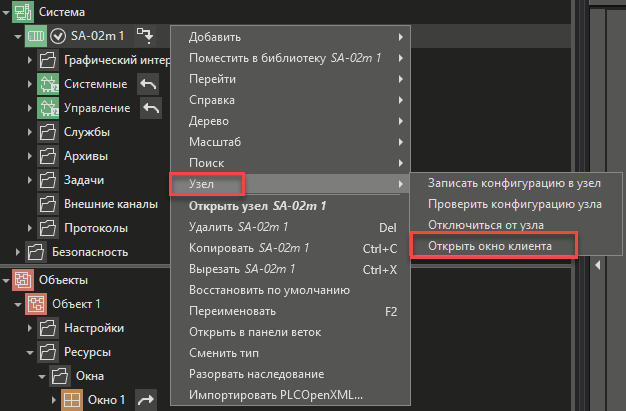Collapse the Объект 1 node
The height and width of the screenshot is (411, 626).
coord(18,304)
